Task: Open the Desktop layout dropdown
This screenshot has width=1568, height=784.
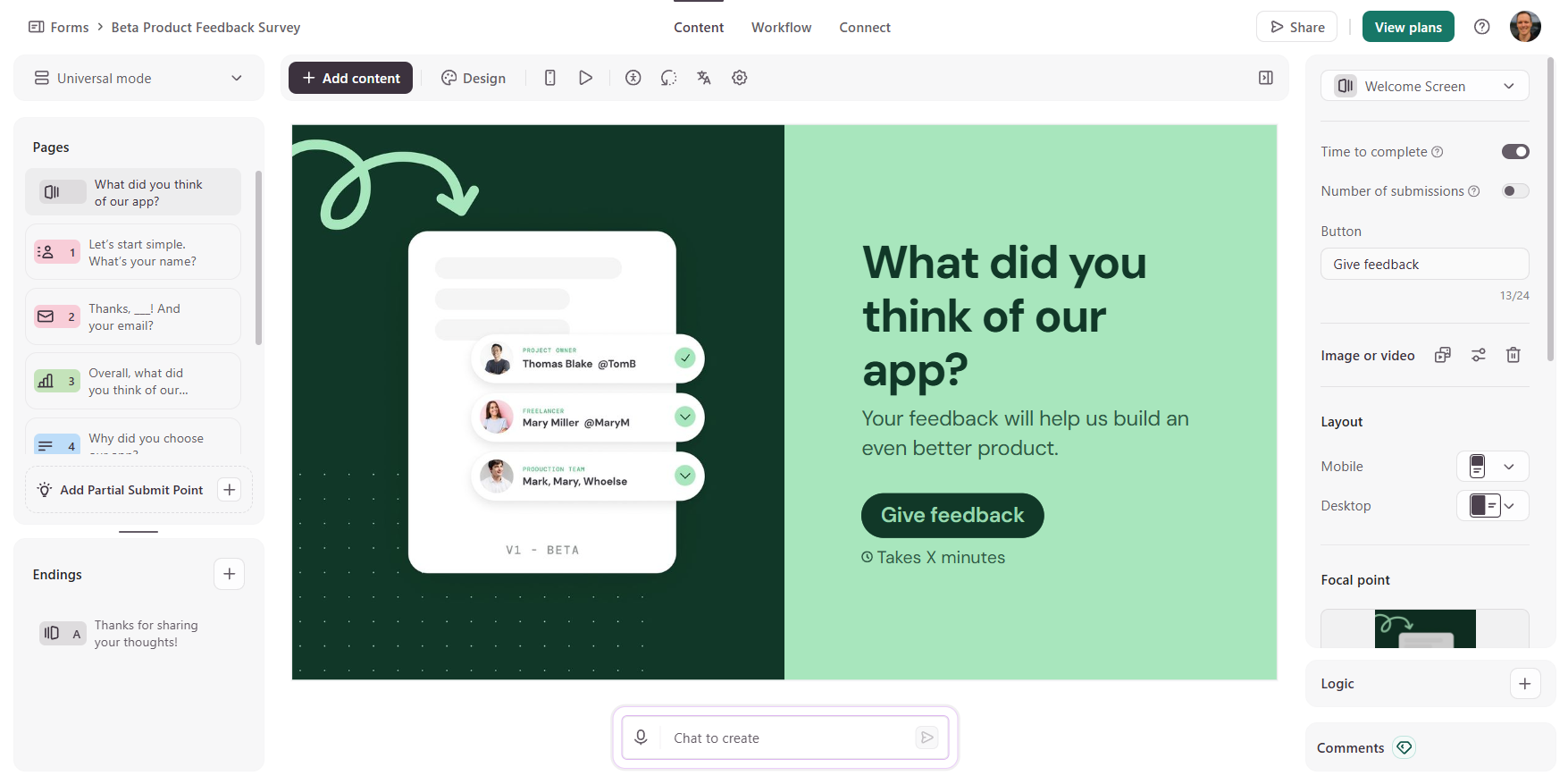Action: click(x=1493, y=506)
